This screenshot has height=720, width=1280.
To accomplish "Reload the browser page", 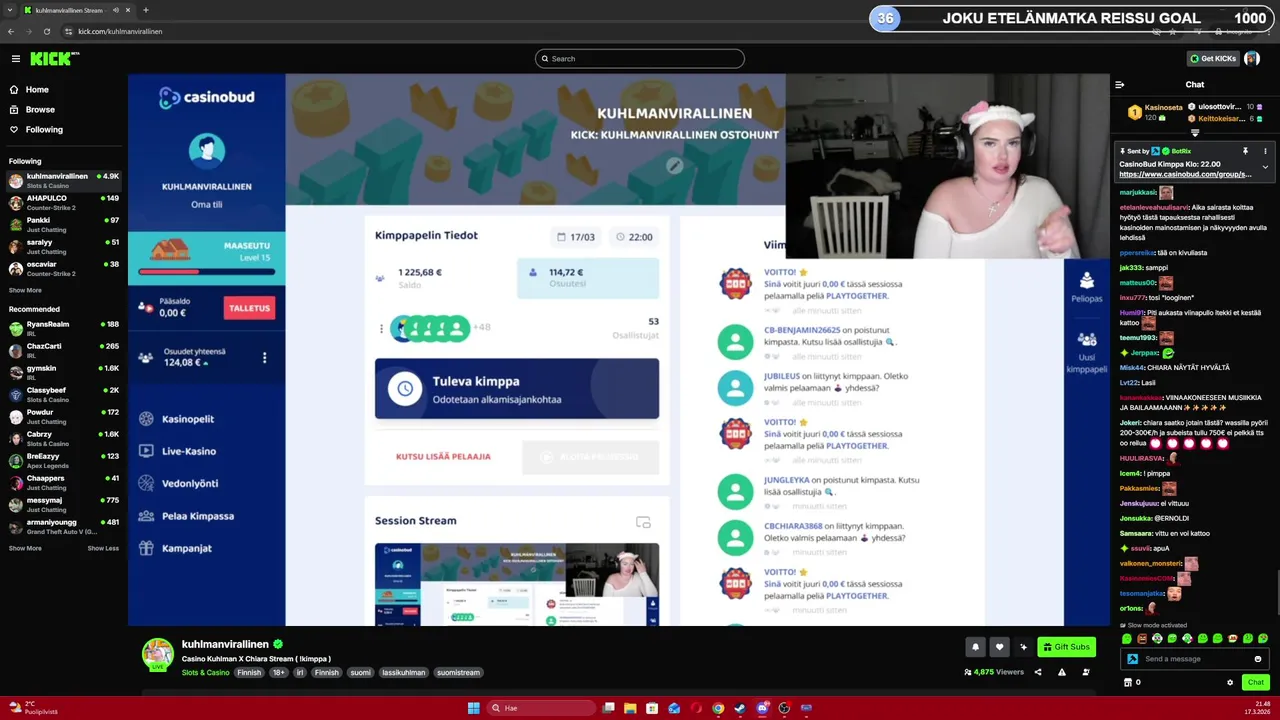I will (x=46, y=31).
